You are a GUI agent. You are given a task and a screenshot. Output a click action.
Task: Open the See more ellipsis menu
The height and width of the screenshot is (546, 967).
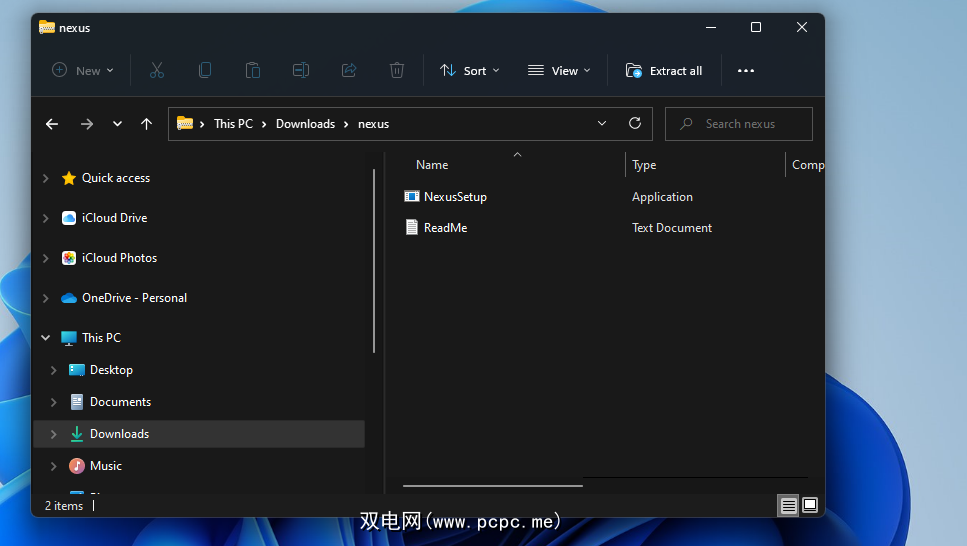746,70
